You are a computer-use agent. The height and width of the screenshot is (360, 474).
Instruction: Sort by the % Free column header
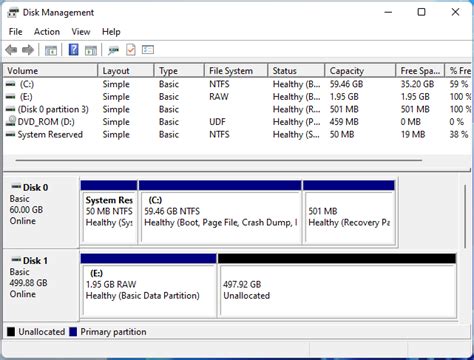(459, 71)
